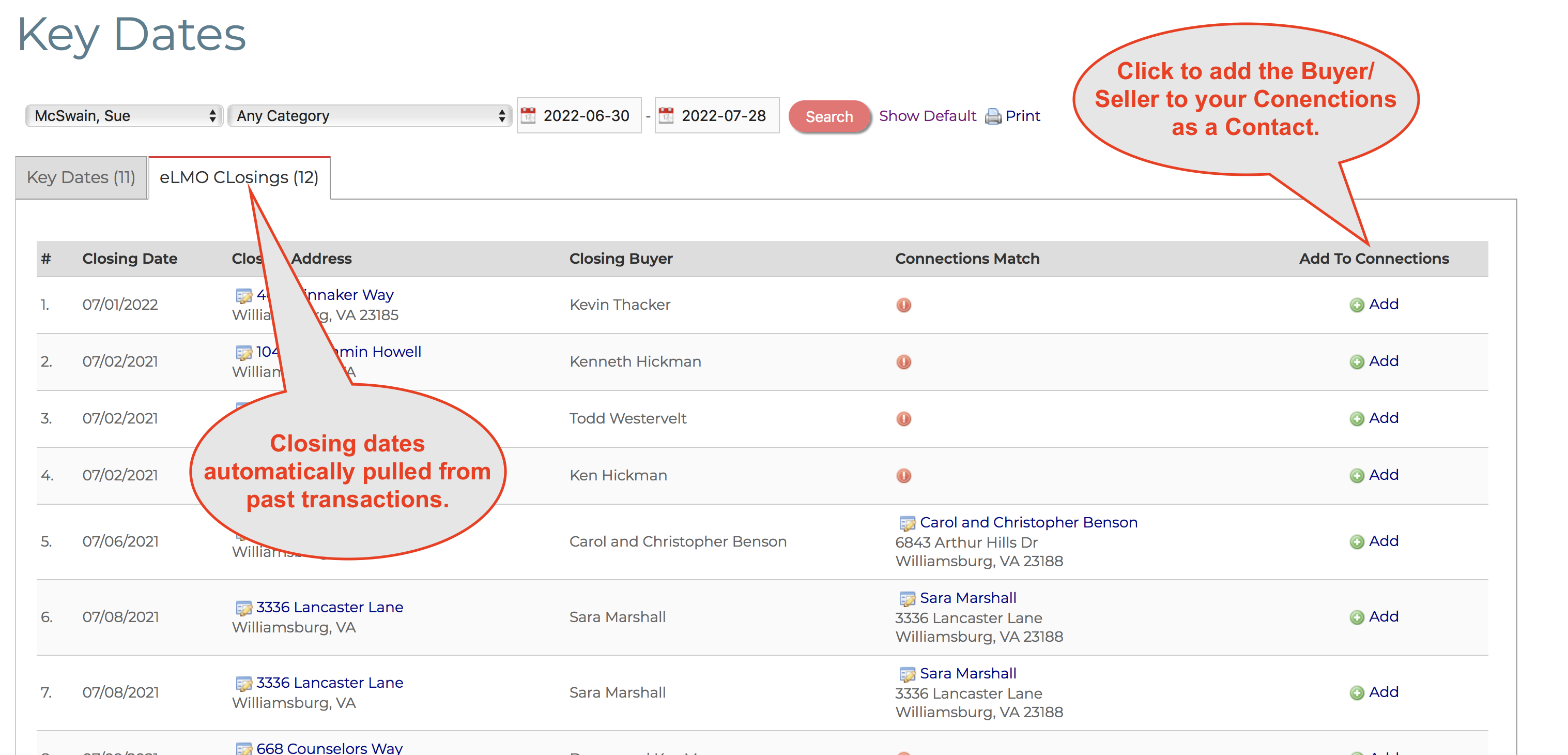
Task: Click the green plus Add icon for Kenneth Hickman
Action: click(1357, 361)
